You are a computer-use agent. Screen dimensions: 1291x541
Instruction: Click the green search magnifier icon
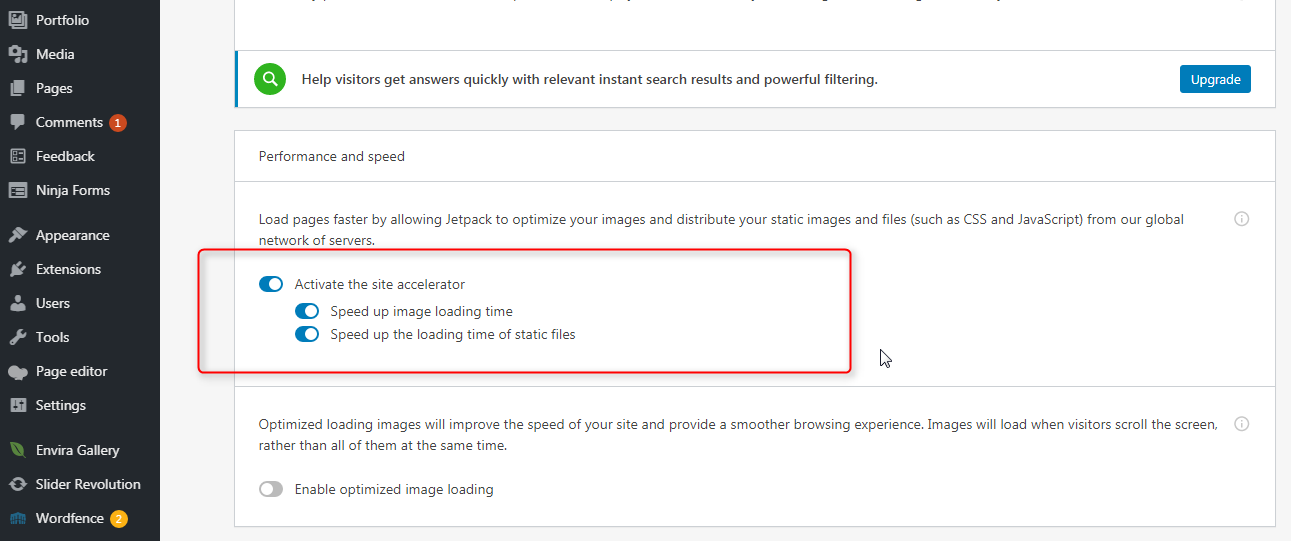[x=270, y=79]
